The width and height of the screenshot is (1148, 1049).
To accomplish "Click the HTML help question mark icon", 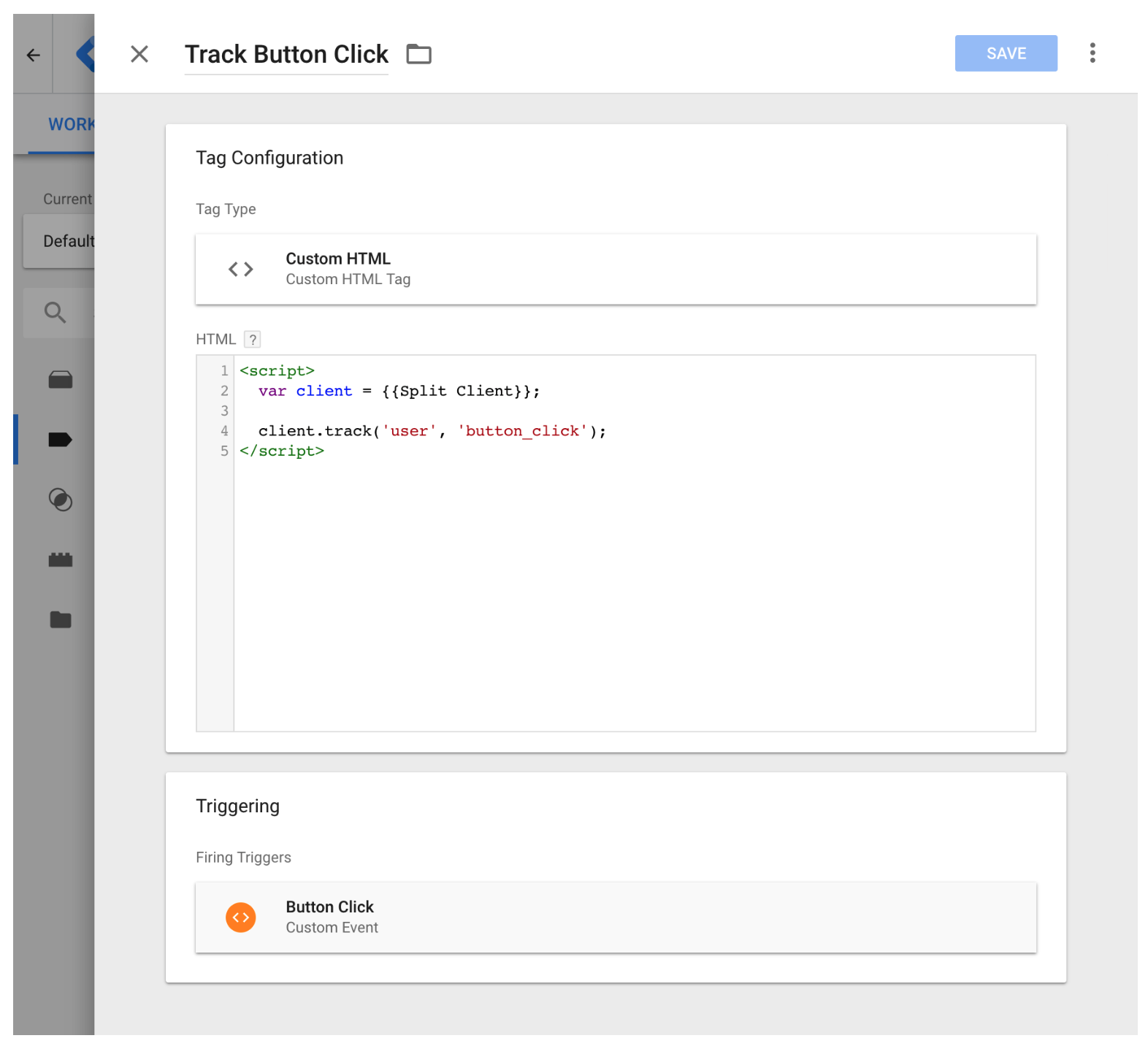I will [252, 340].
